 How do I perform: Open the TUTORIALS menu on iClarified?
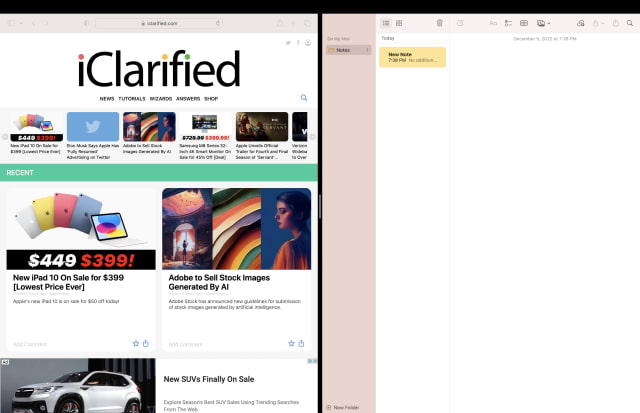tap(132, 99)
